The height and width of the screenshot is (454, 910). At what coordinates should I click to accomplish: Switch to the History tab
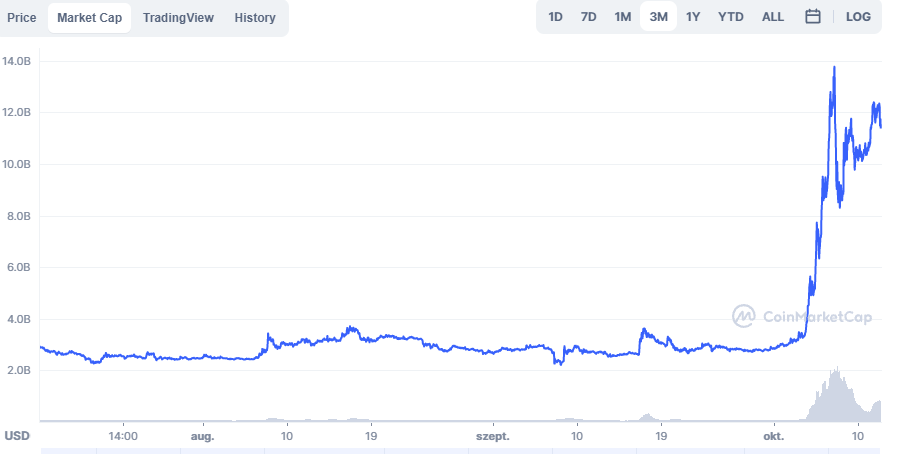click(x=255, y=18)
